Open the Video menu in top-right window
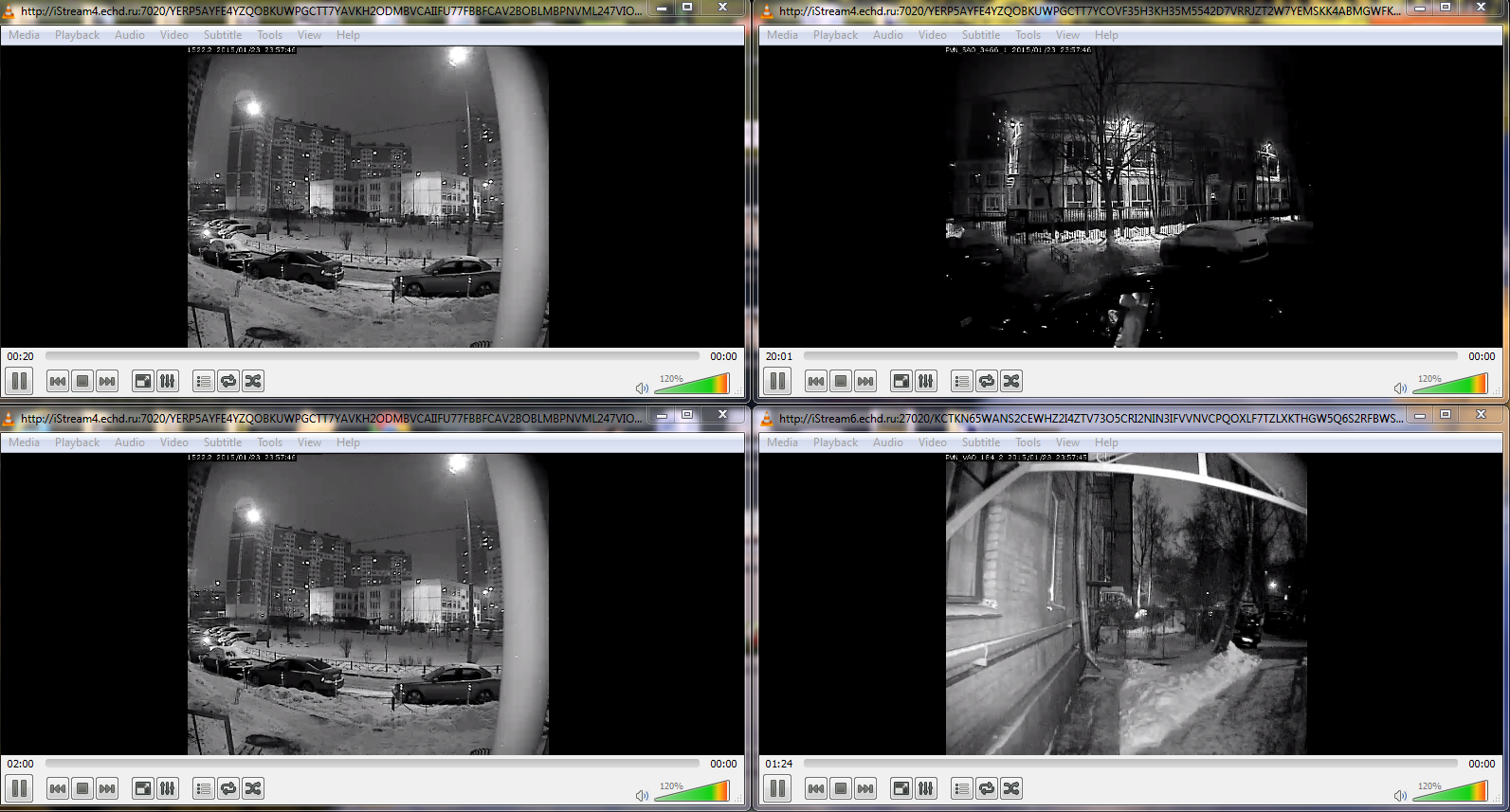Screen dimensions: 1510x812 [x=933, y=35]
